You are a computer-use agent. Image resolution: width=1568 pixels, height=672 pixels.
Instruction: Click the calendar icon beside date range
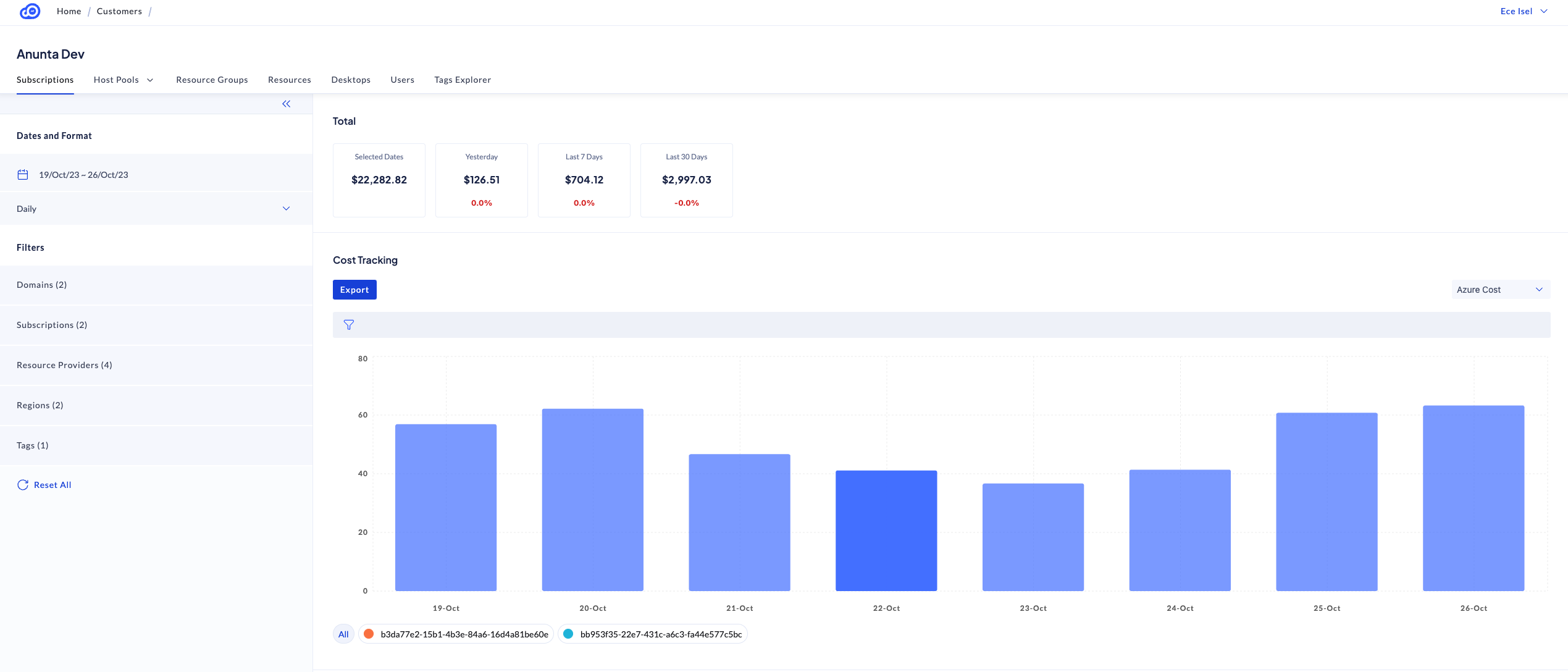pos(23,175)
